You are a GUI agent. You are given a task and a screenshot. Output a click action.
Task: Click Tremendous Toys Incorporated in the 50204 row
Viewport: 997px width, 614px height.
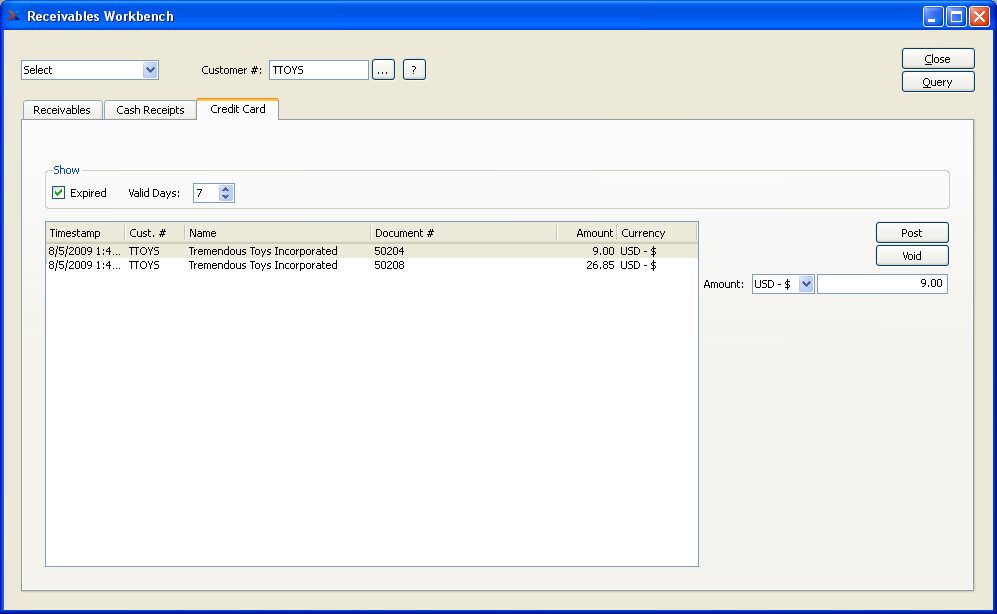[x=263, y=251]
